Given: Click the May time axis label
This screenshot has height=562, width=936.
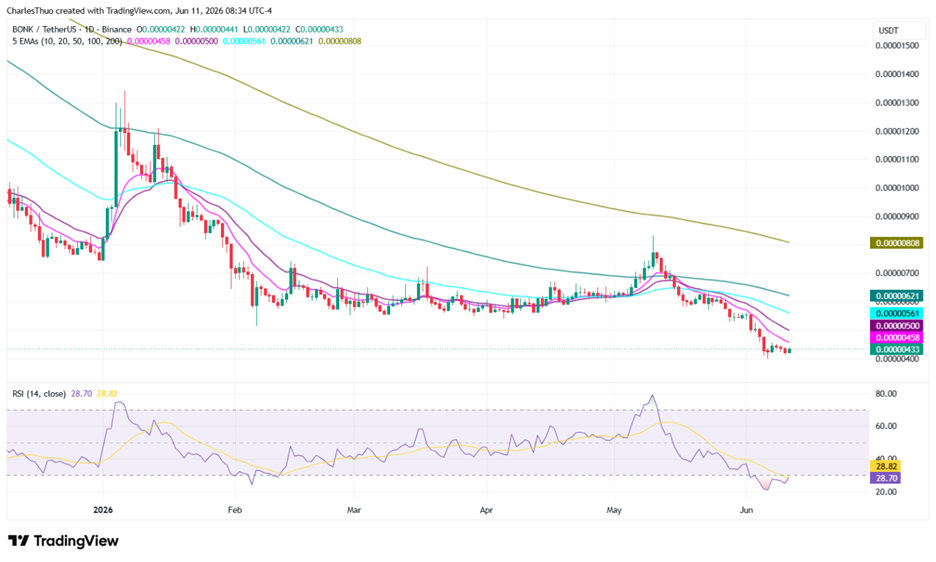Looking at the screenshot, I should (x=614, y=510).
